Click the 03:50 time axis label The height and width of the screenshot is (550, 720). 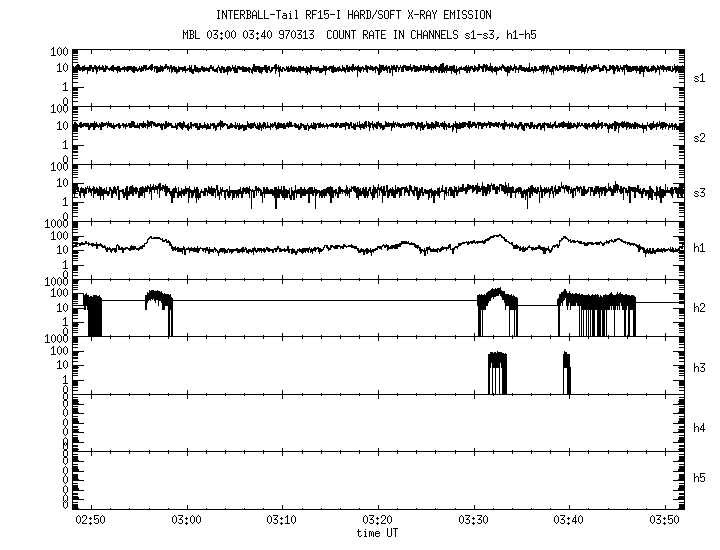click(x=664, y=521)
